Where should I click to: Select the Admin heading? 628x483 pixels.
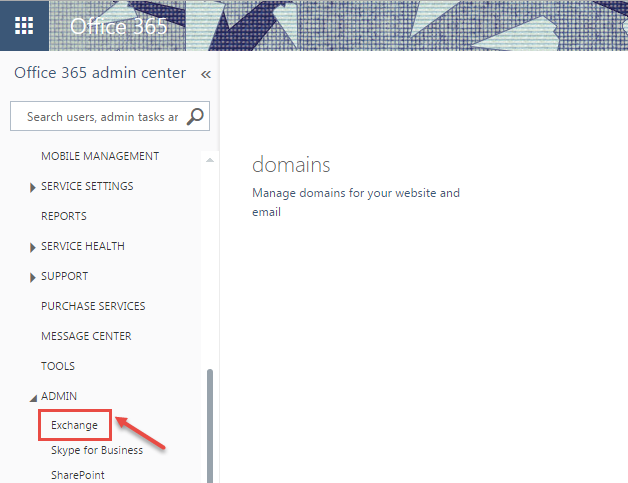click(59, 396)
